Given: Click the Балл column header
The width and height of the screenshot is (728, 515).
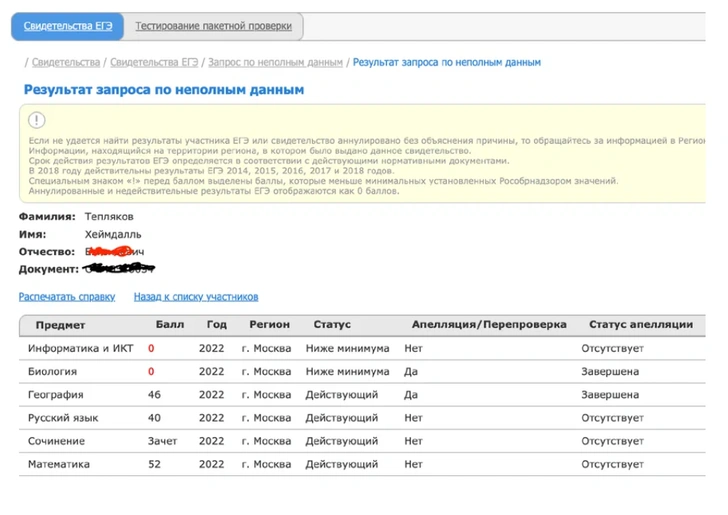Looking at the screenshot, I should pyautogui.click(x=170, y=325).
